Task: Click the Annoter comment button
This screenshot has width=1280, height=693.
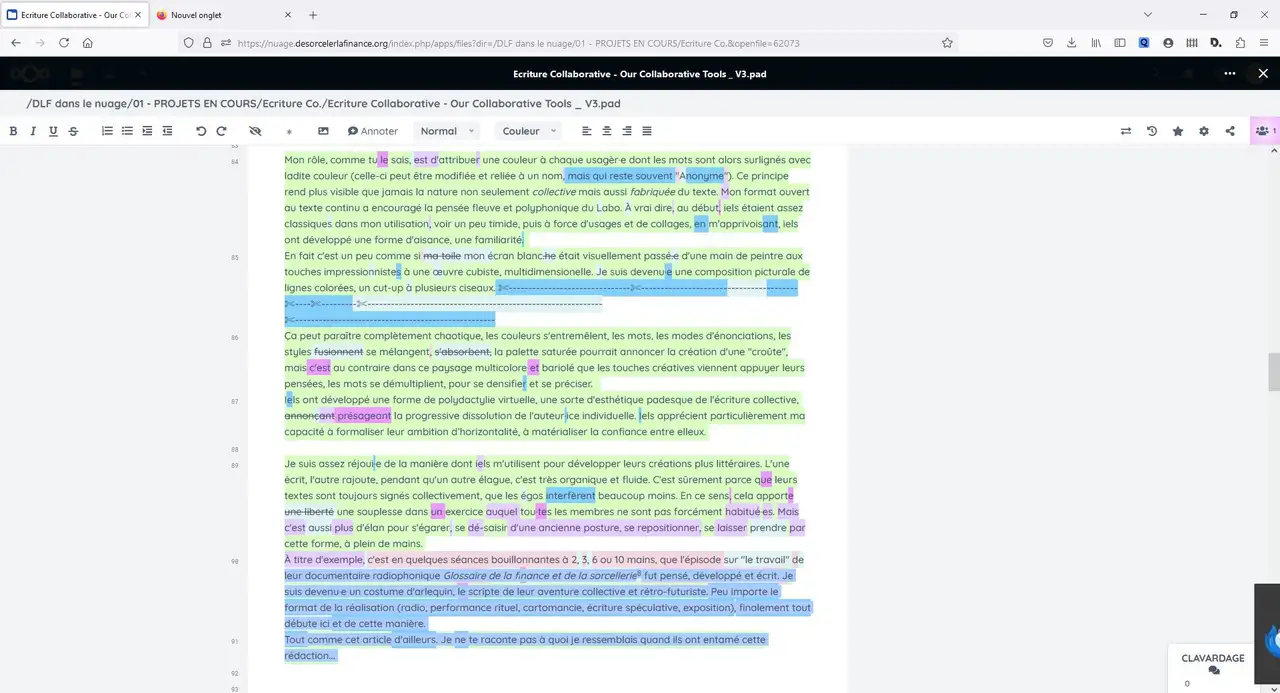Action: (x=373, y=131)
